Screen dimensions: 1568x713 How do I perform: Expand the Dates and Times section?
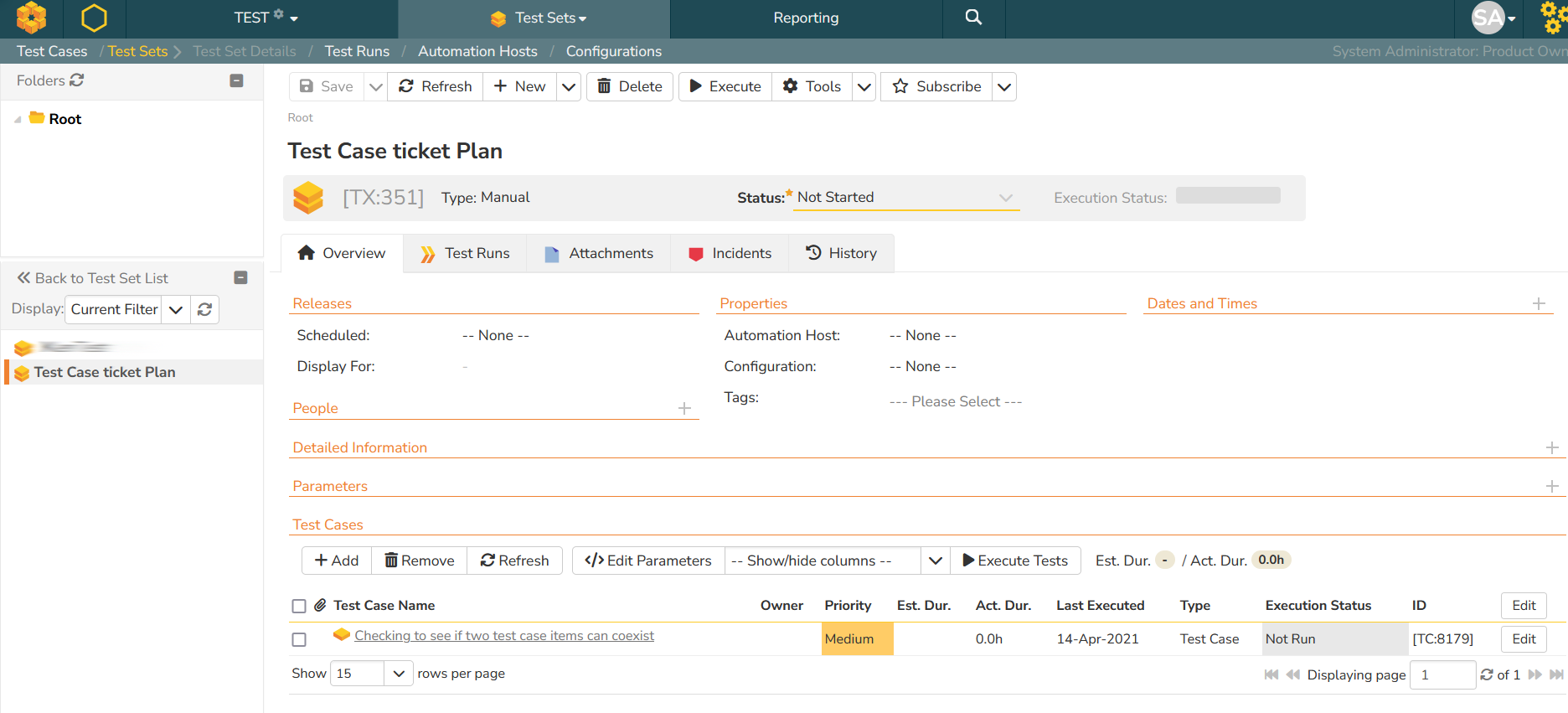1539,303
